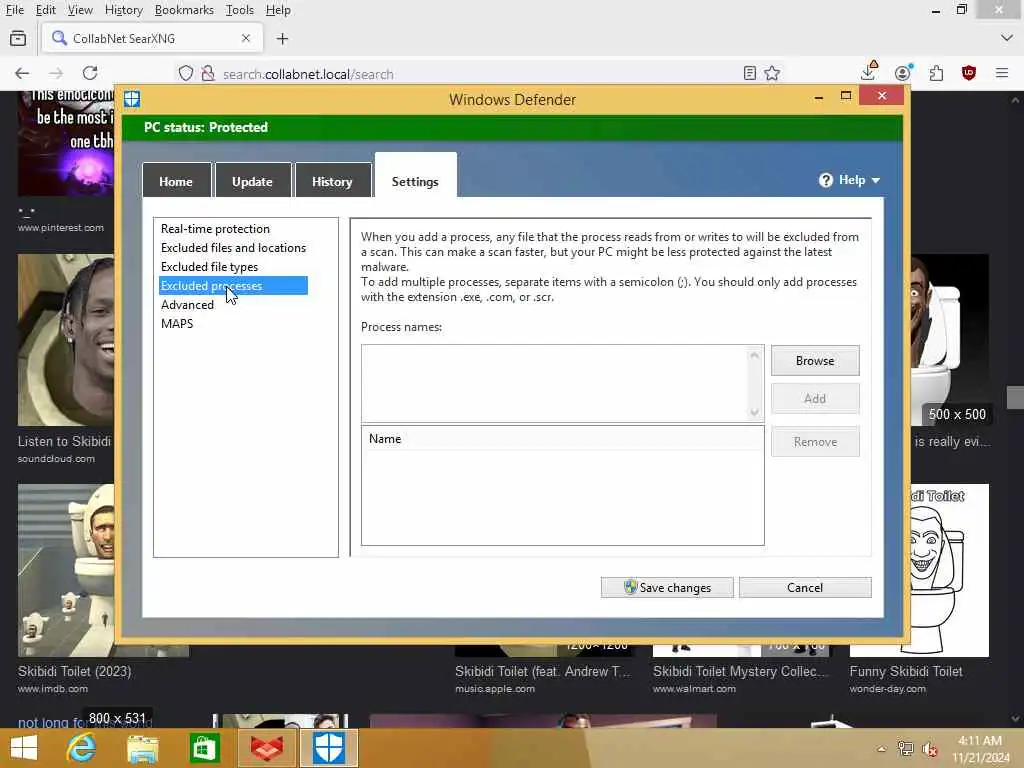This screenshot has height=768, width=1024.
Task: Select Real-time protection setting
Action: [x=215, y=229]
